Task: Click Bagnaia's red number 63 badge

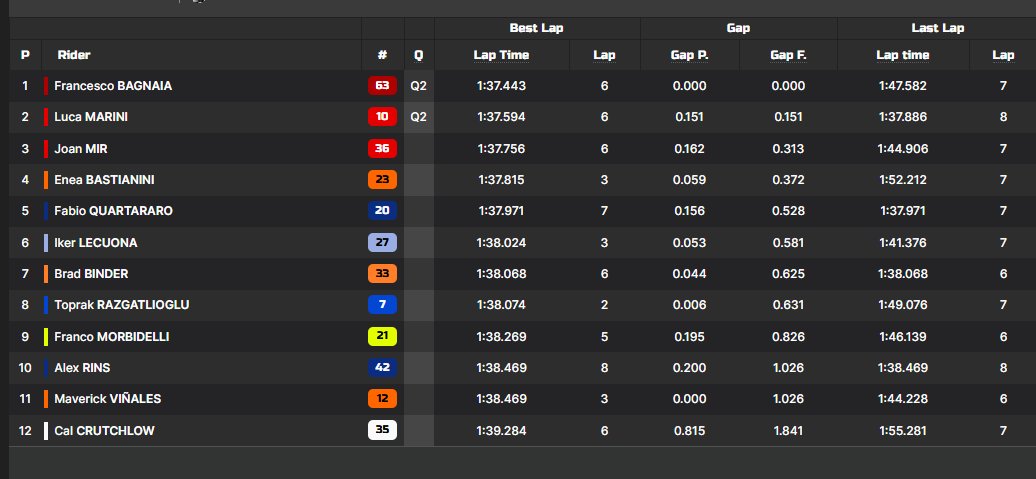Action: click(382, 86)
